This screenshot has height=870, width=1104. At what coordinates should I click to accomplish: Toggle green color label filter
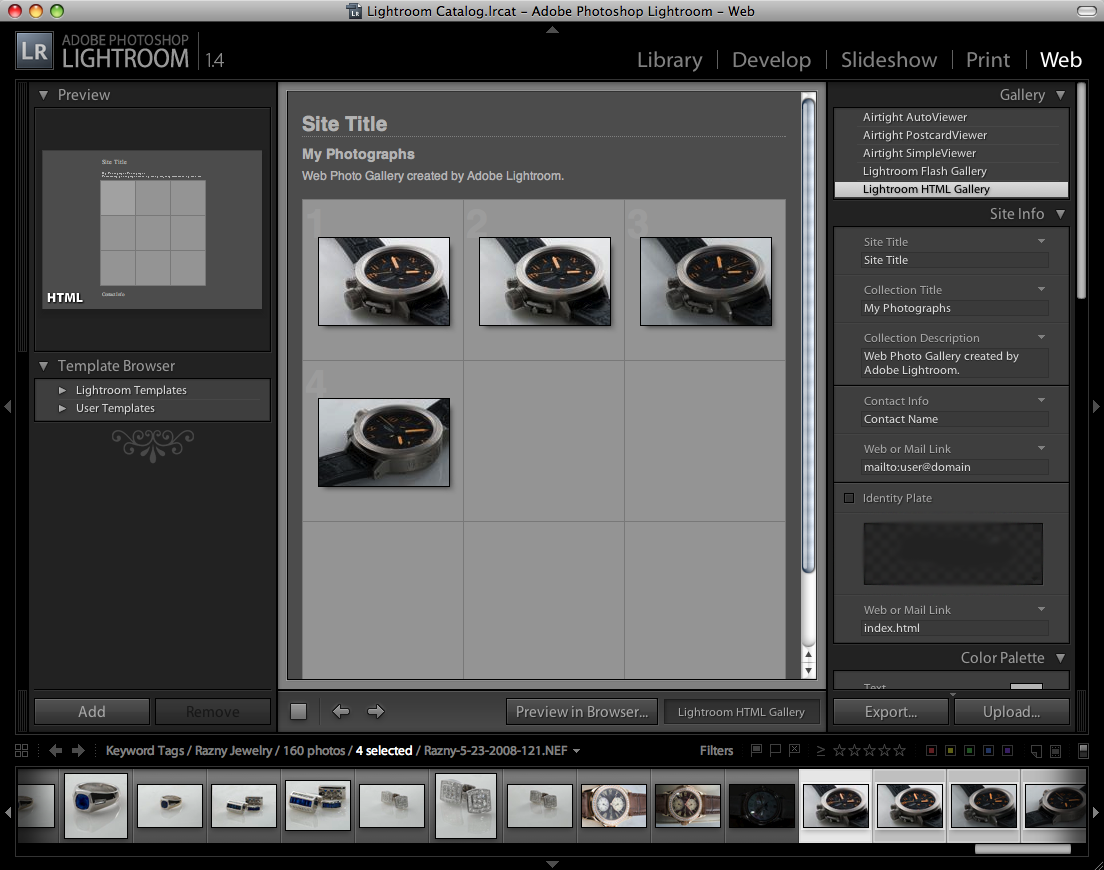(970, 751)
